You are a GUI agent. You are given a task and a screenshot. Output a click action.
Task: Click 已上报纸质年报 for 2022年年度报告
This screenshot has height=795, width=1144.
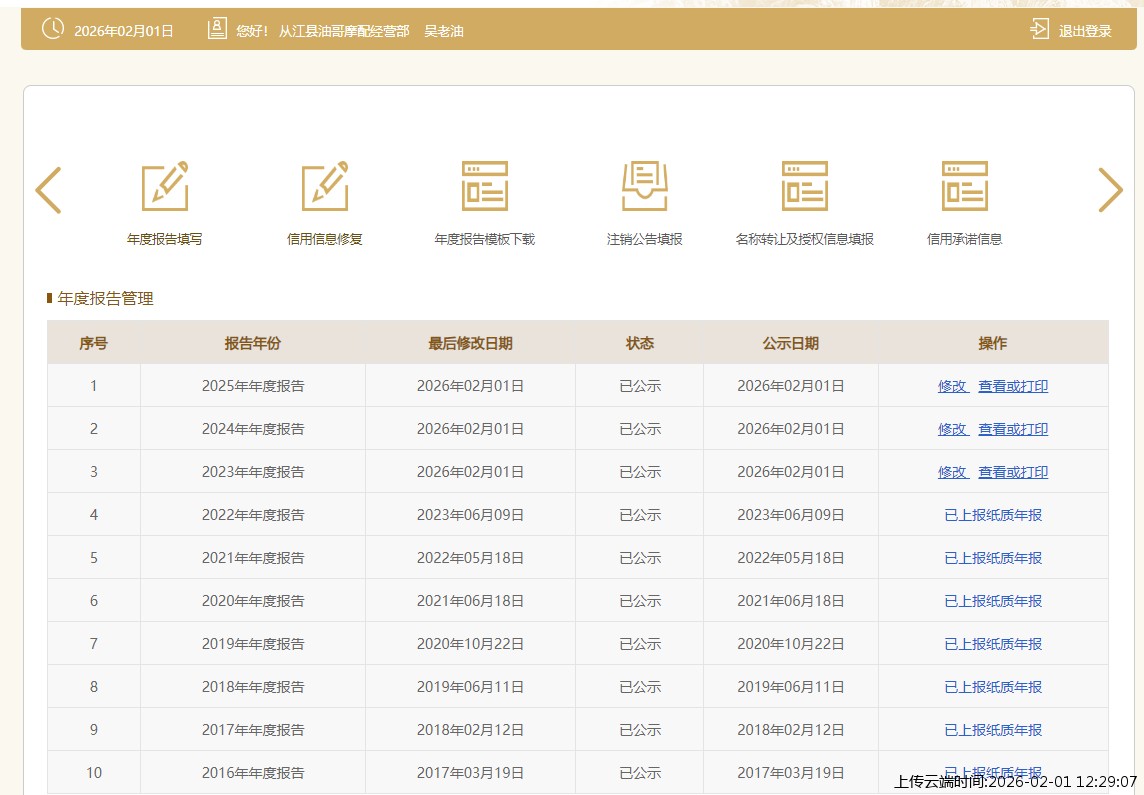click(993, 515)
